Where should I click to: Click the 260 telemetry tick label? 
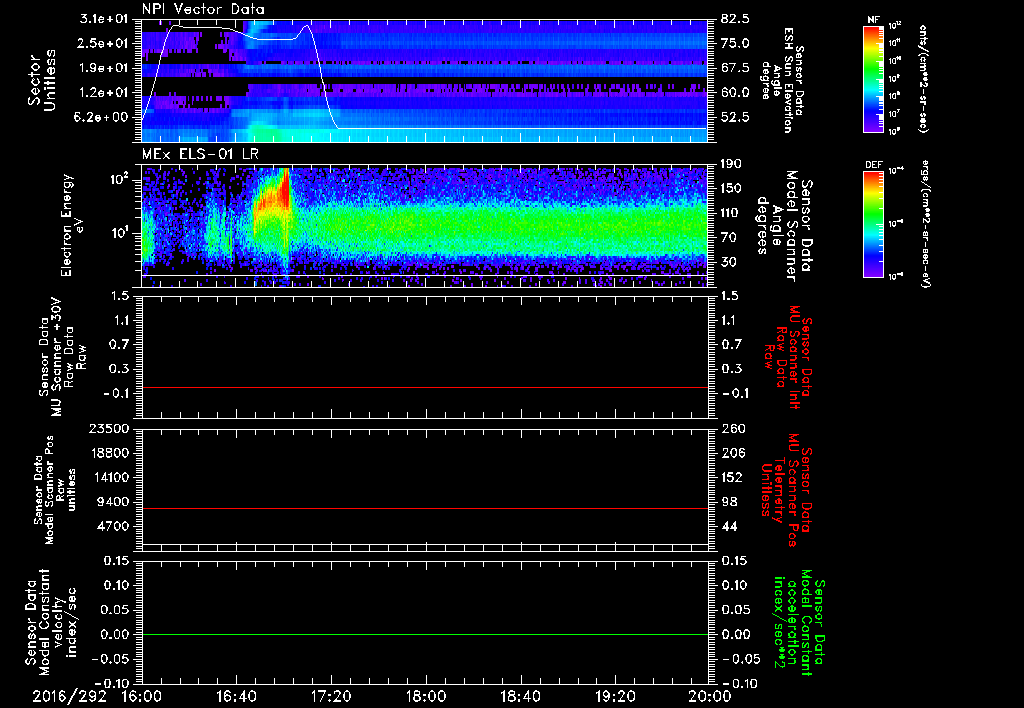733,428
